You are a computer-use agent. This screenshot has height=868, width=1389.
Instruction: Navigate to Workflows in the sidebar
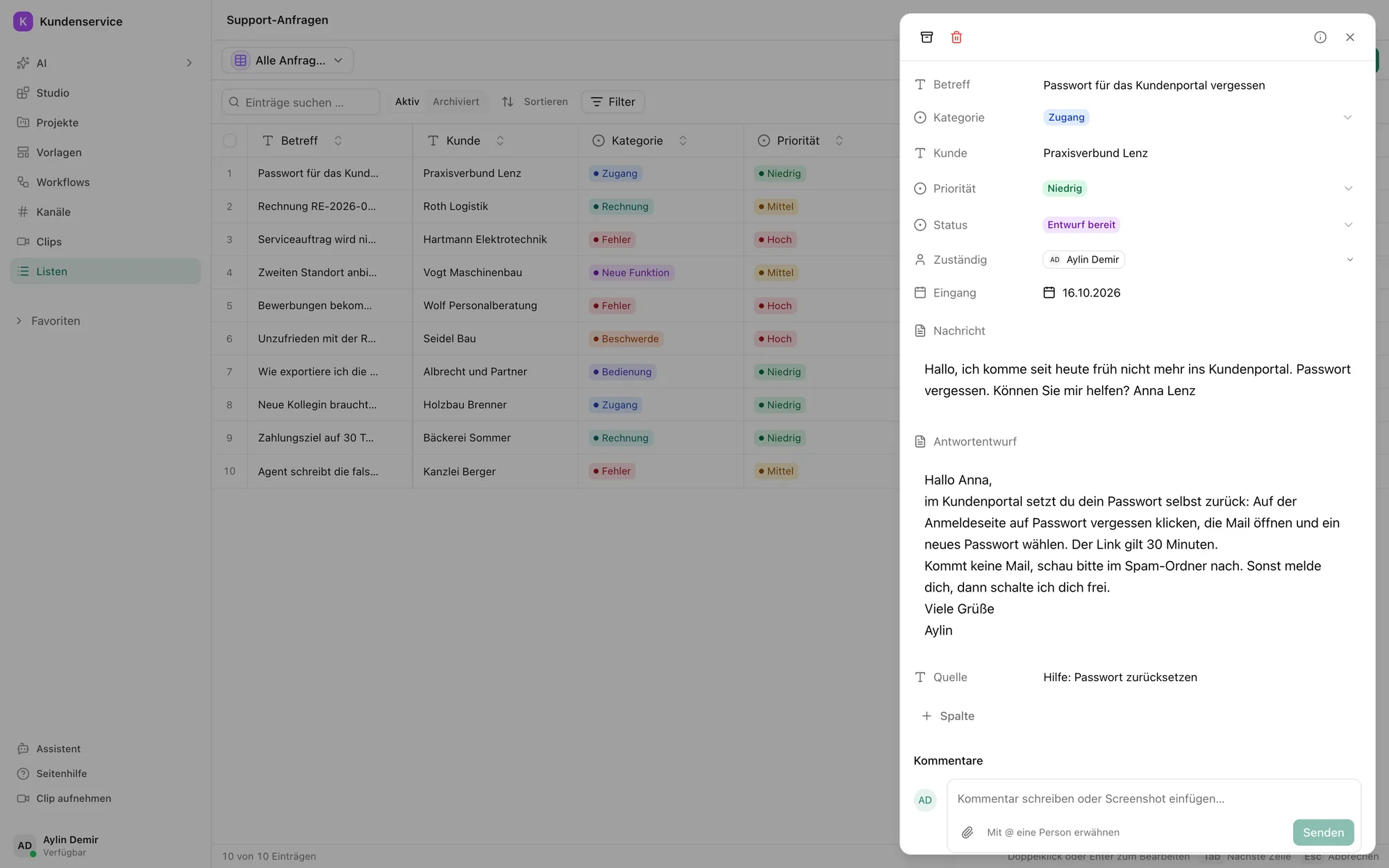(x=104, y=183)
